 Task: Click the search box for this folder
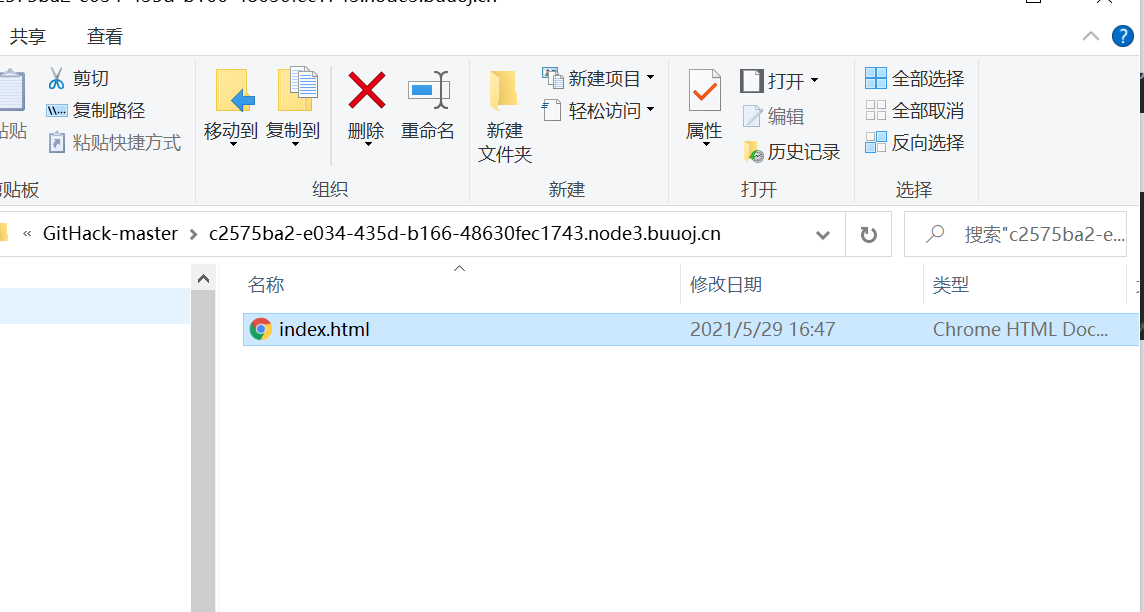[1015, 234]
